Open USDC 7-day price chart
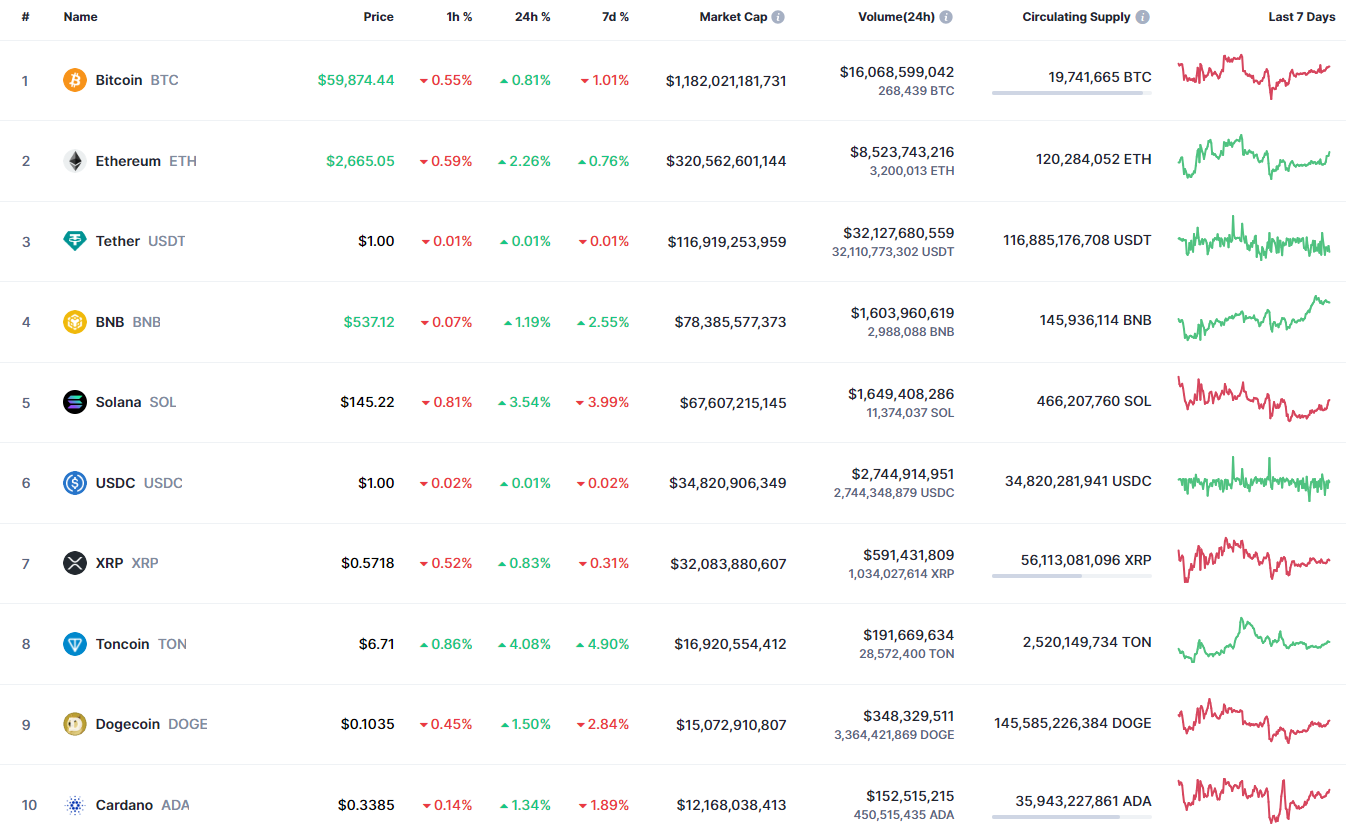 pyautogui.click(x=1254, y=479)
